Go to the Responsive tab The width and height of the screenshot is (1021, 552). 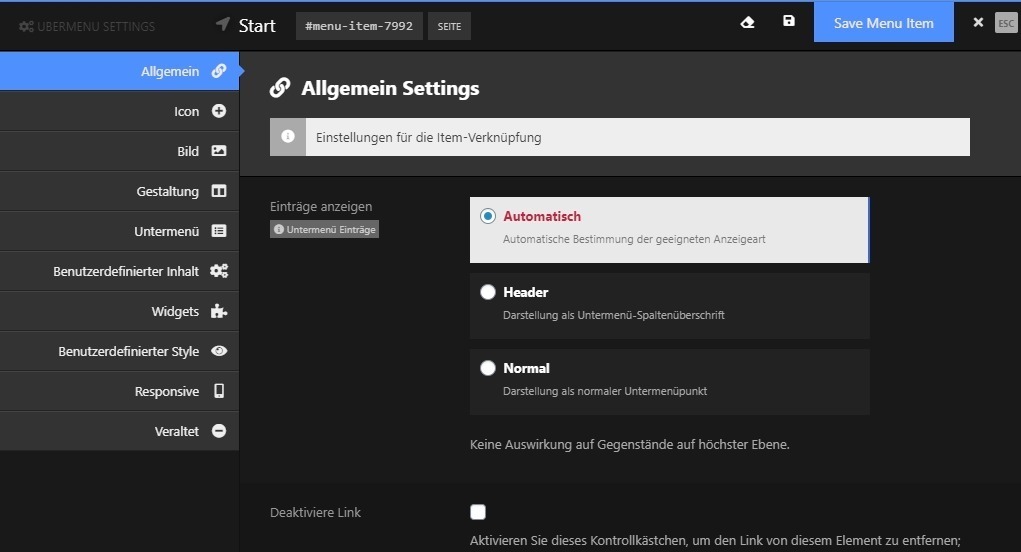[x=119, y=391]
